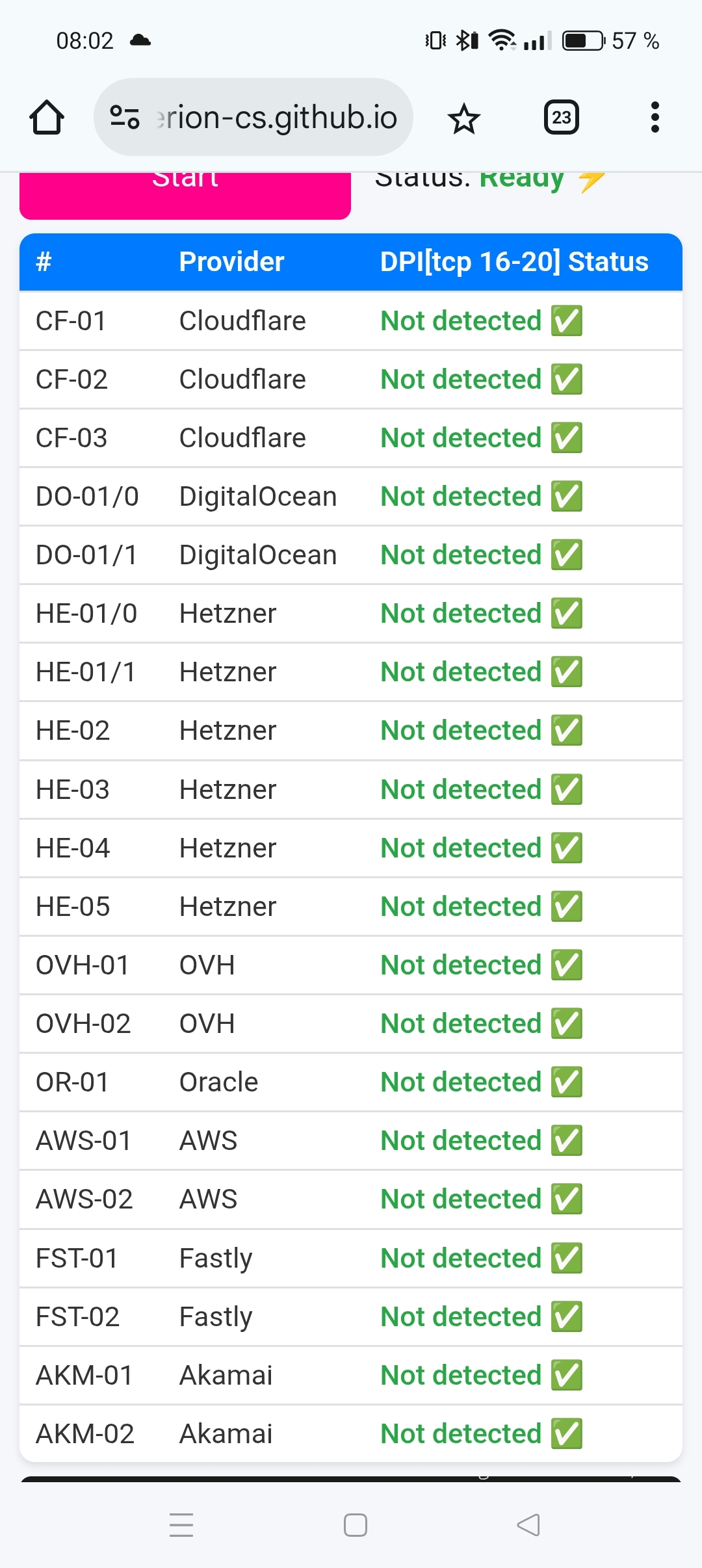Select the Provider column header

click(231, 262)
